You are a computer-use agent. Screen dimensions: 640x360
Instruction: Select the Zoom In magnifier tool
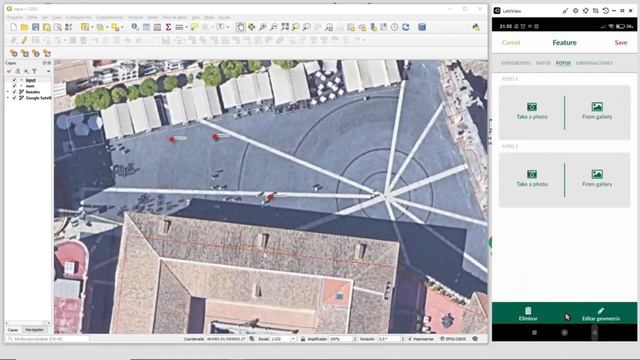(262, 27)
